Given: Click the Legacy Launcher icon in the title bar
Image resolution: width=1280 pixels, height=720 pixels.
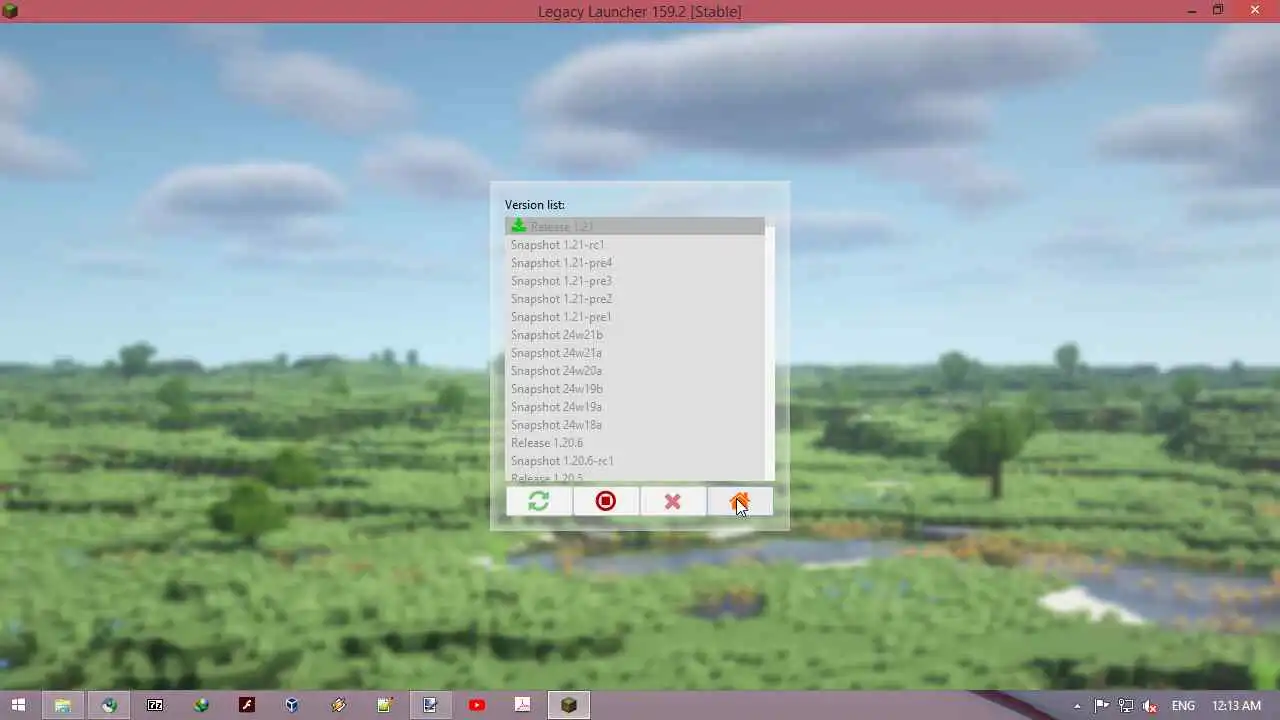Looking at the screenshot, I should point(11,11).
